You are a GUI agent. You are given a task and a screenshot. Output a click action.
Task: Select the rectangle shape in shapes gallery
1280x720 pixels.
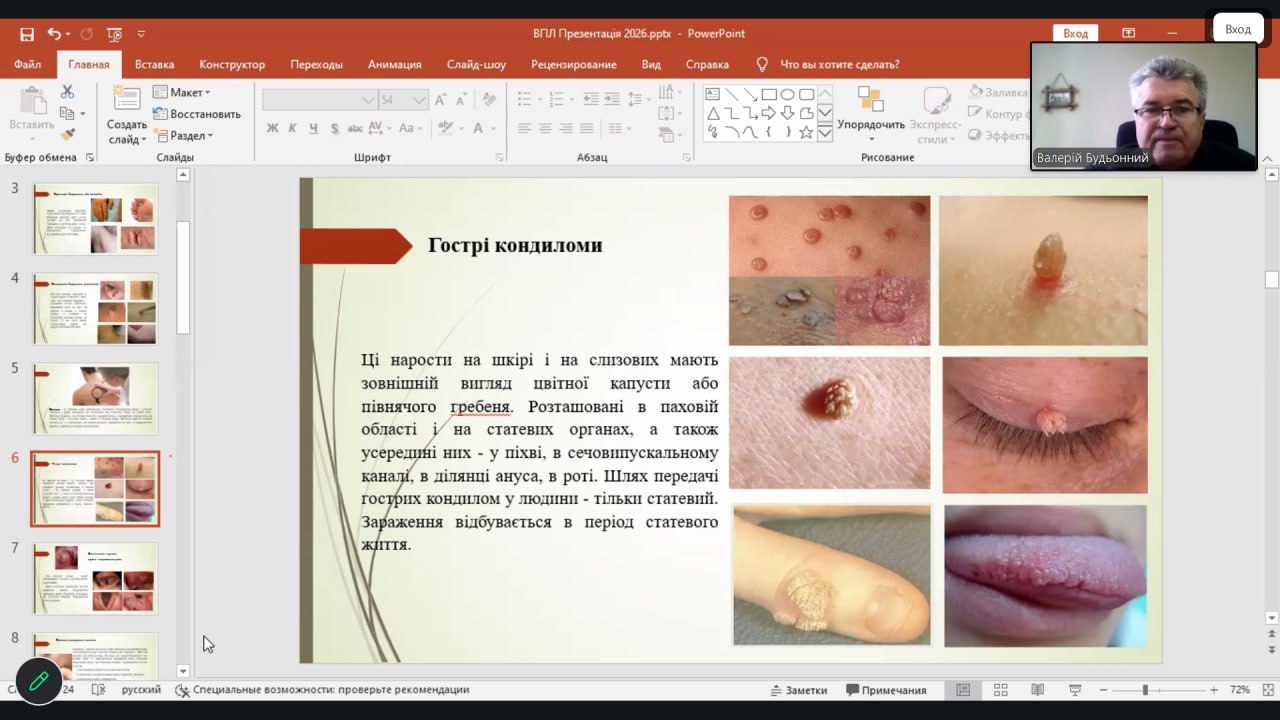tap(769, 95)
